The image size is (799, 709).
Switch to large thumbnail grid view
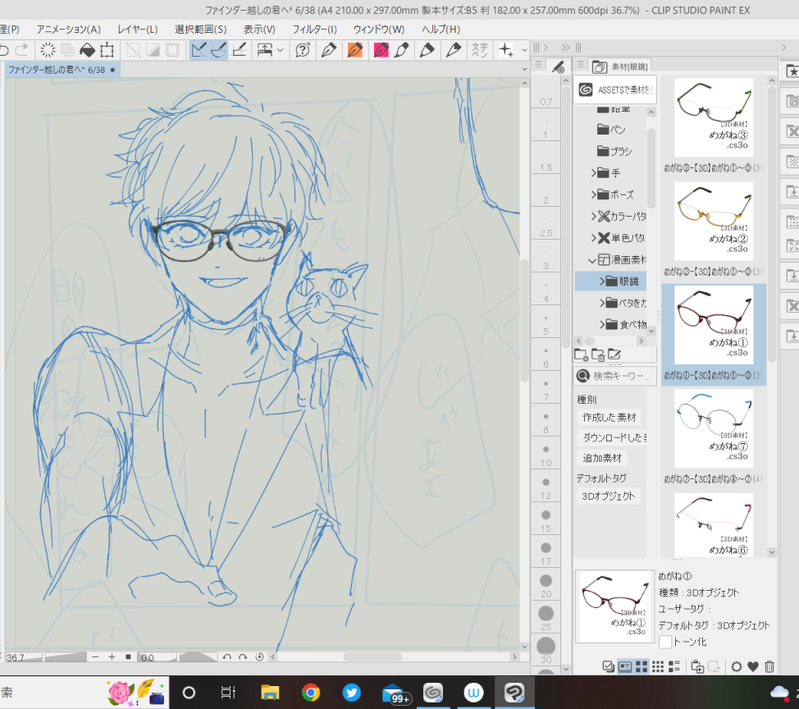(x=642, y=666)
